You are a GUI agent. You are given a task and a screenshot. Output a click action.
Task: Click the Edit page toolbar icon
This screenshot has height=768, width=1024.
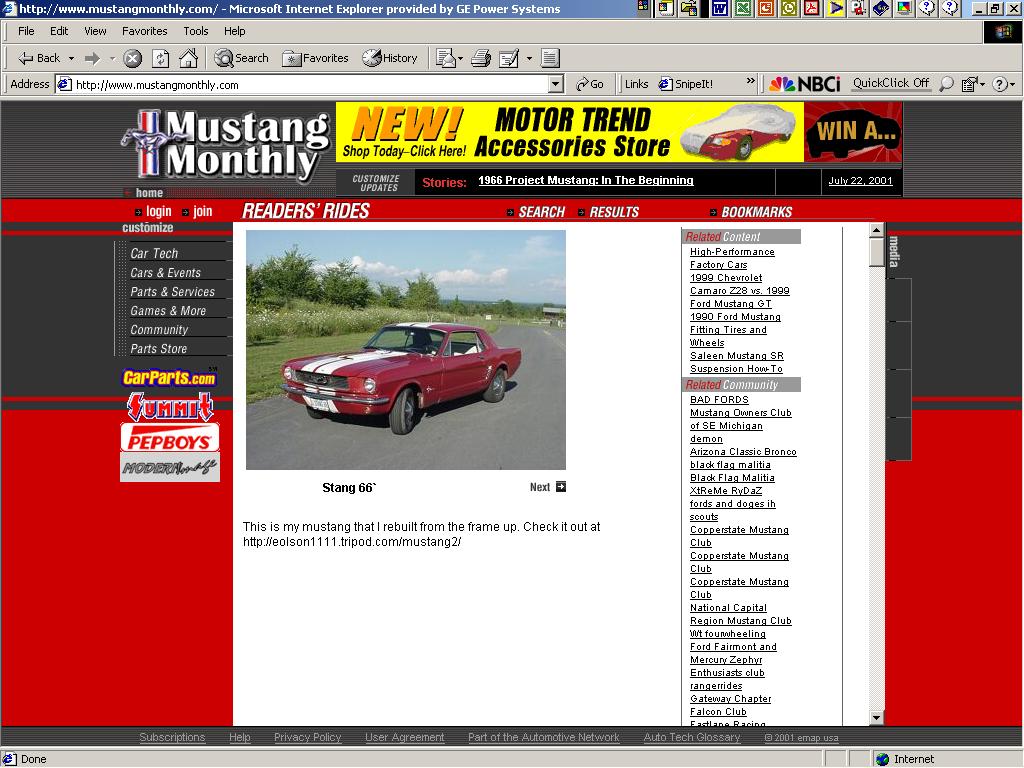[508, 59]
